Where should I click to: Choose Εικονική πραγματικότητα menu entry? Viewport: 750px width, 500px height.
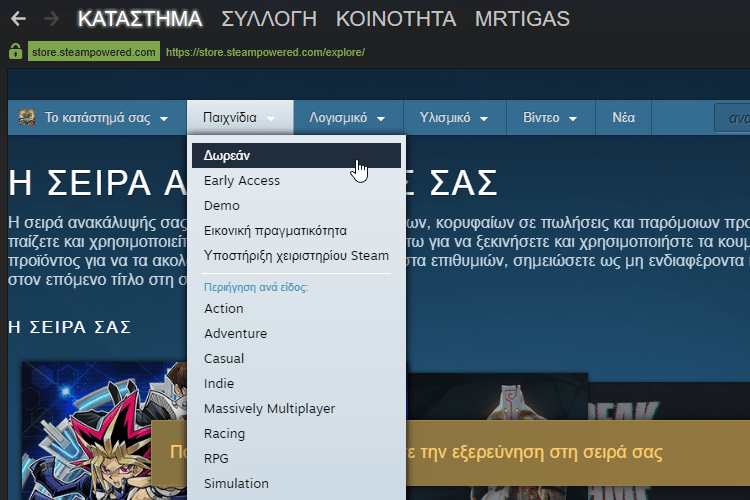click(296, 231)
